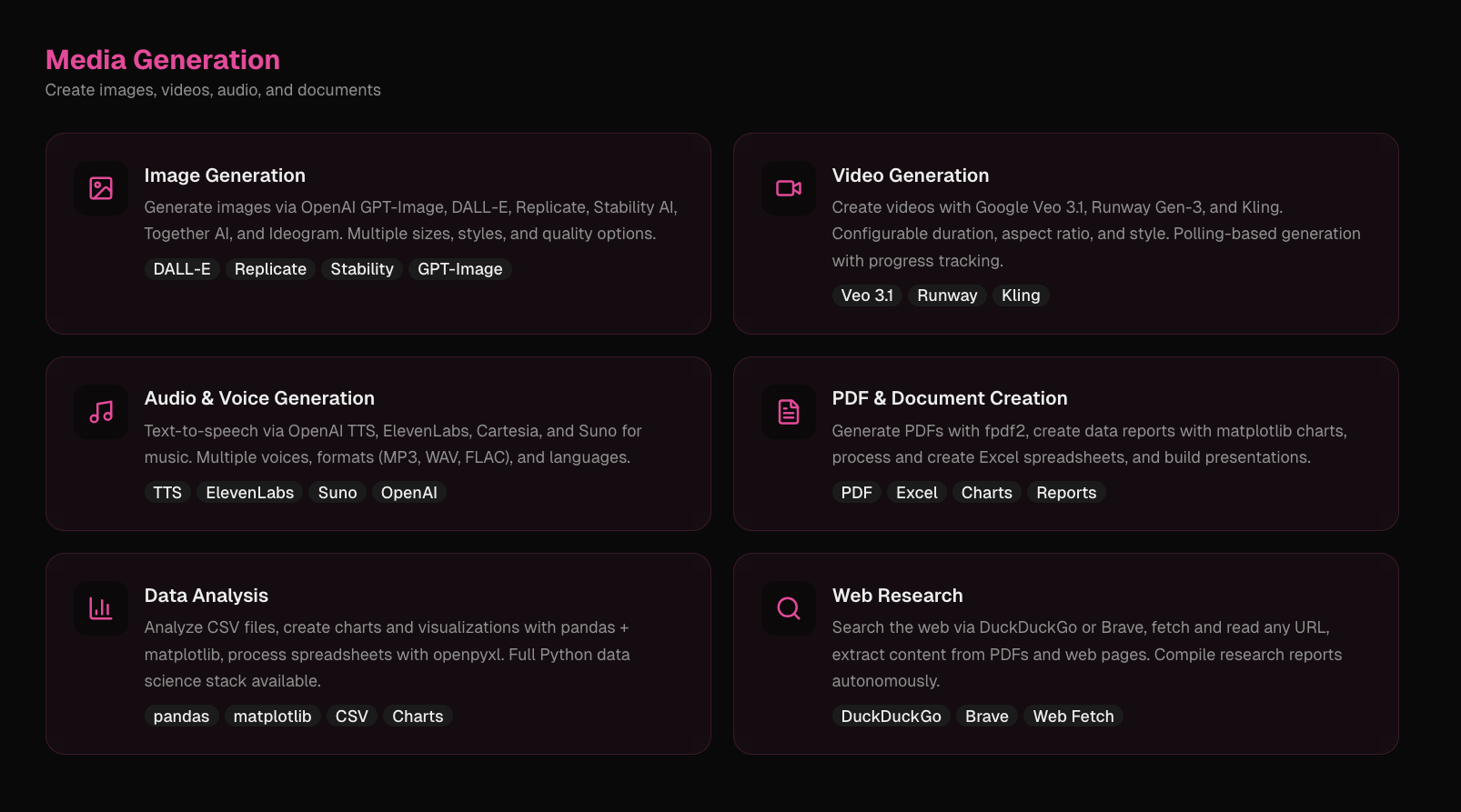Click the Media Generation section heading
This screenshot has width=1461, height=812.
pos(163,60)
